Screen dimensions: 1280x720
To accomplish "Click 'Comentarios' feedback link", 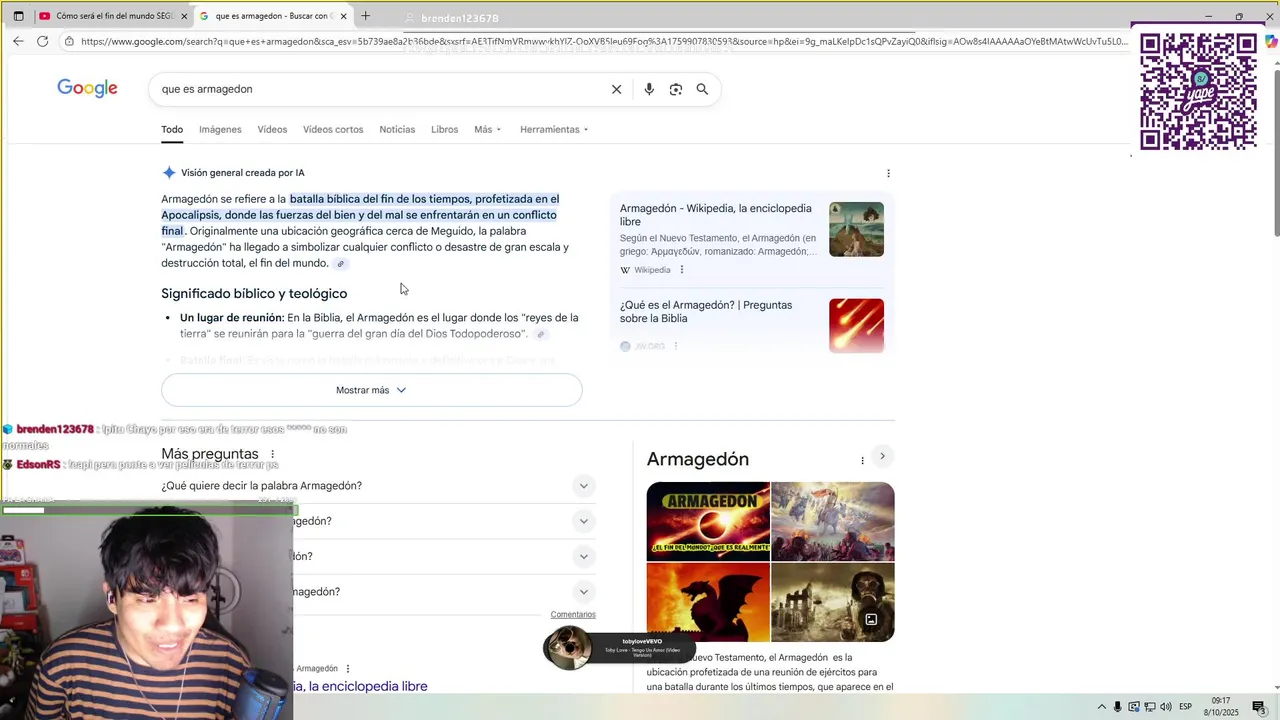I will (x=573, y=615).
